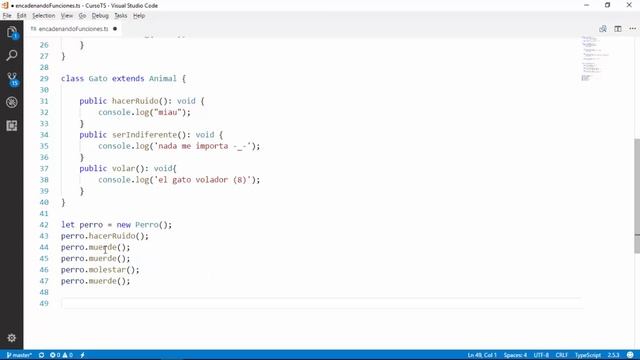Open the Manage gear at sidebar bottom
The height and width of the screenshot is (360, 640).
point(11,338)
